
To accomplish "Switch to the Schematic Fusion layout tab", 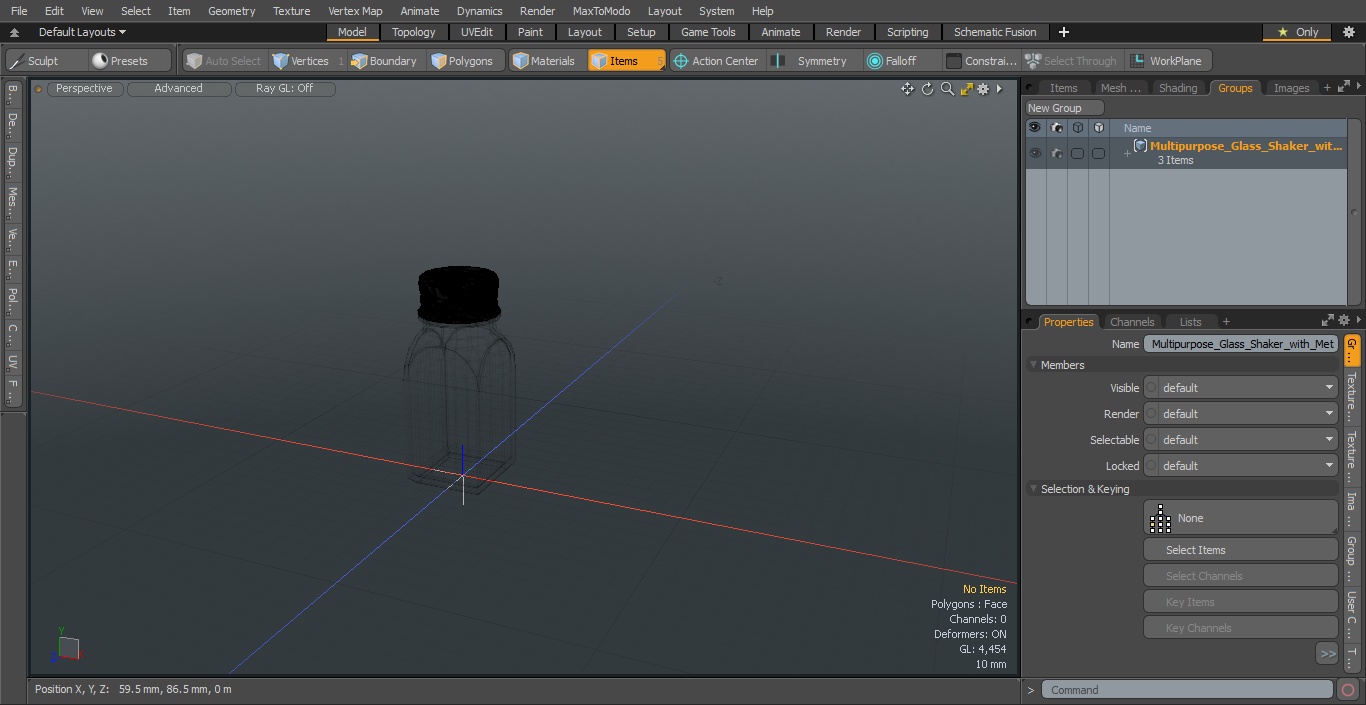I will pos(995,32).
